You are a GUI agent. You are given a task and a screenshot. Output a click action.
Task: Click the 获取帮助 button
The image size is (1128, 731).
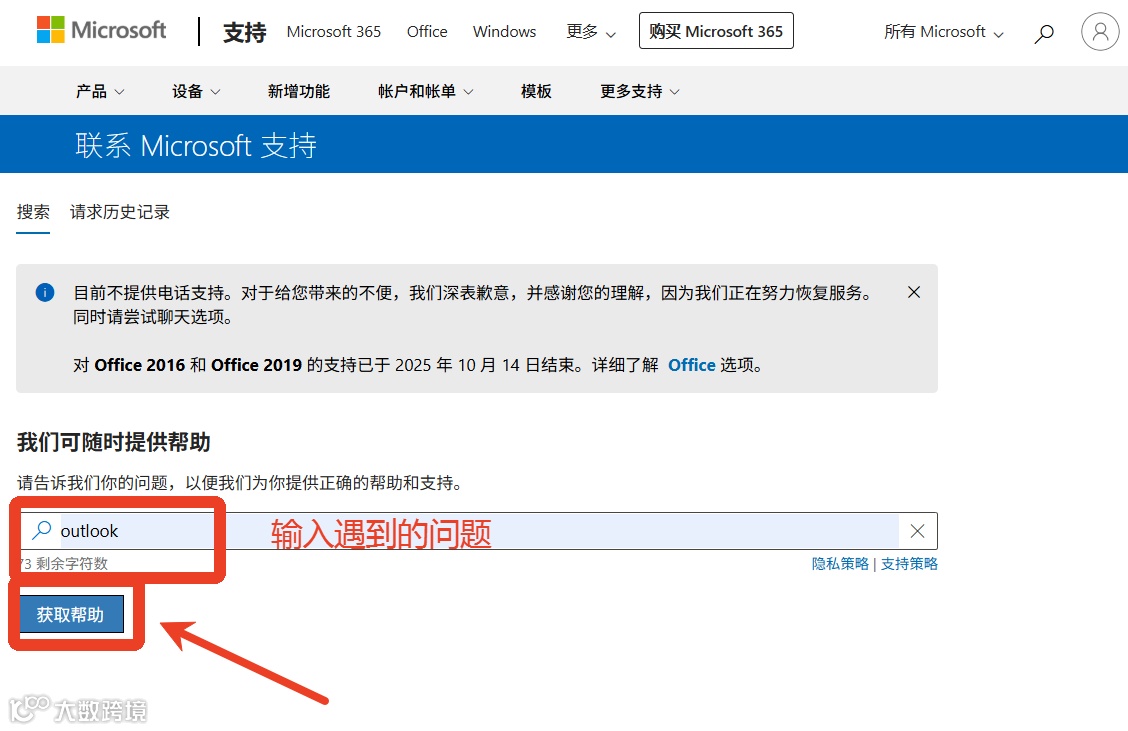(70, 614)
